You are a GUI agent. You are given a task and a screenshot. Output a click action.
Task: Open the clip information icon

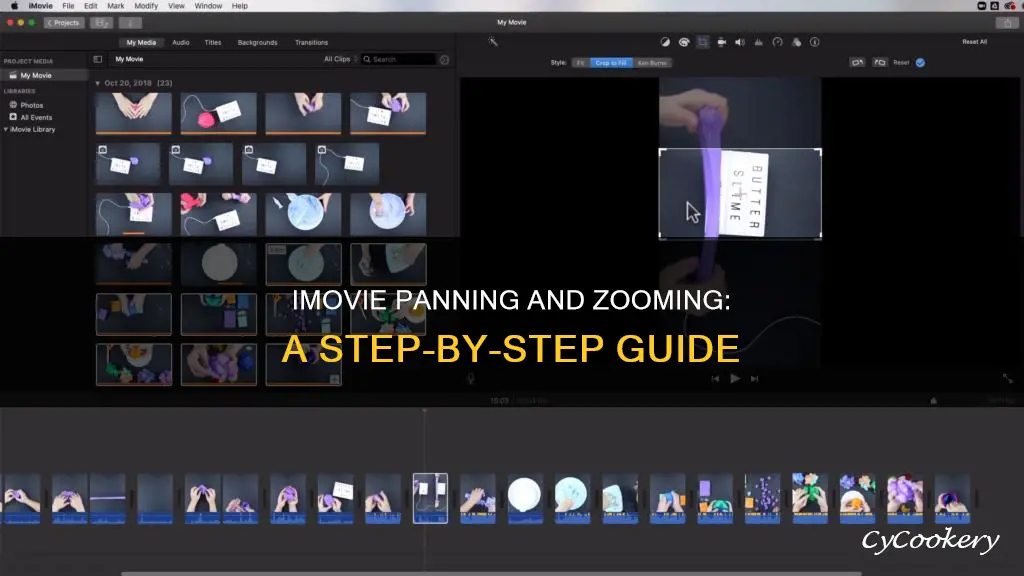click(814, 42)
